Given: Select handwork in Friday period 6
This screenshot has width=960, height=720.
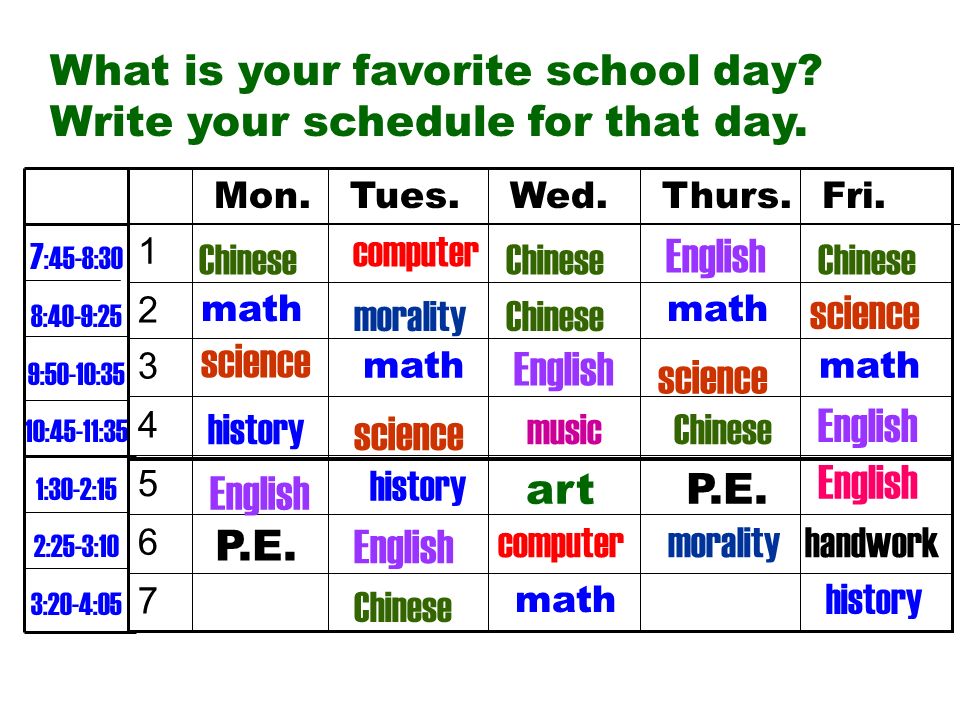Looking at the screenshot, I should click(871, 543).
